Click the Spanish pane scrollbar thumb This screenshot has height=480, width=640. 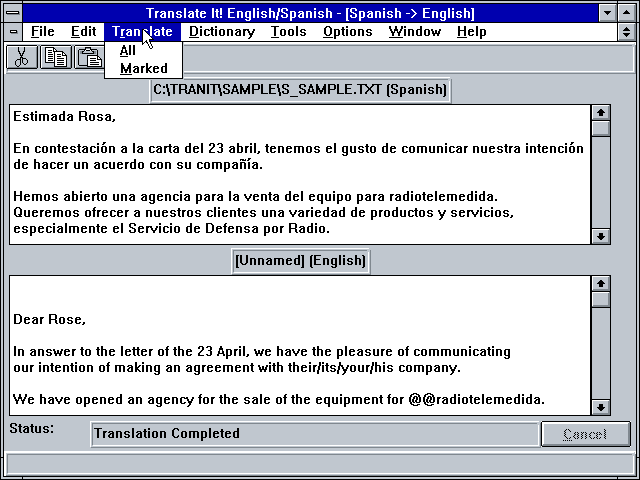coord(600,129)
